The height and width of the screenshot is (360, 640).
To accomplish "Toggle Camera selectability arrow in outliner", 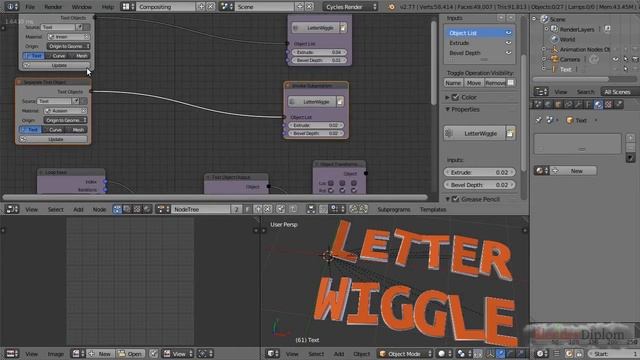I will 626,59.
